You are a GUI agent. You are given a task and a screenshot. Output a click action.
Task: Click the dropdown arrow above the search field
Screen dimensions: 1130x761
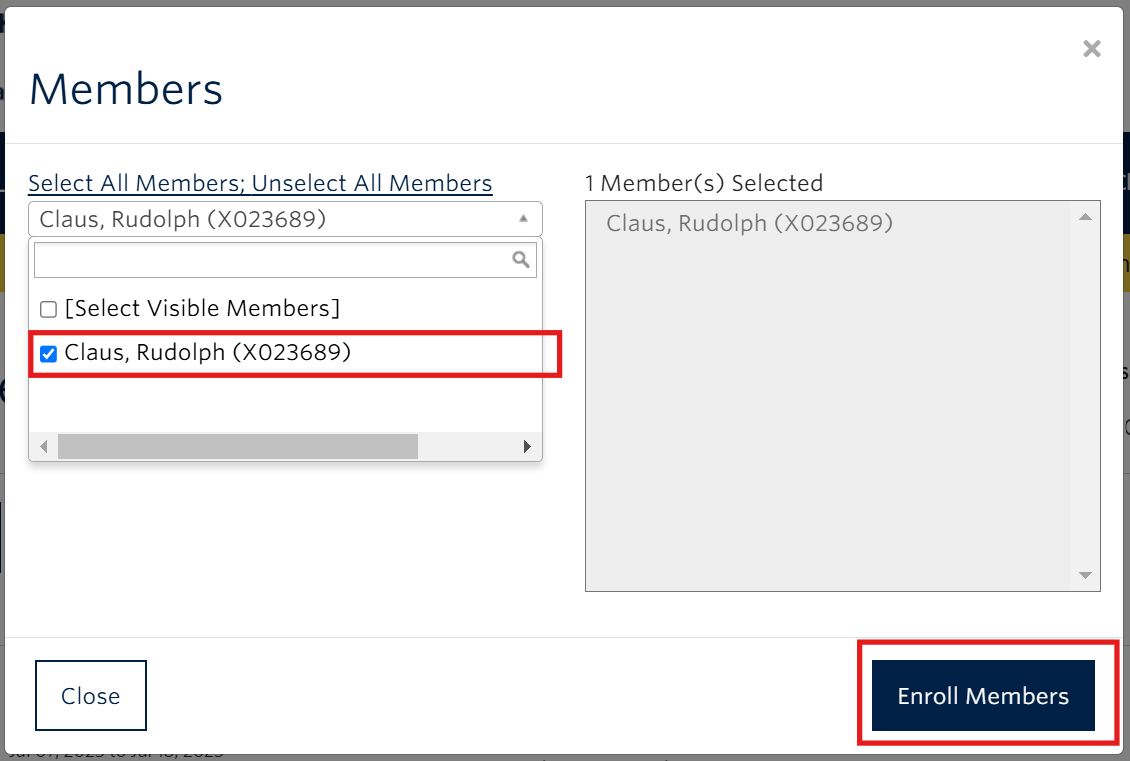pyautogui.click(x=521, y=218)
